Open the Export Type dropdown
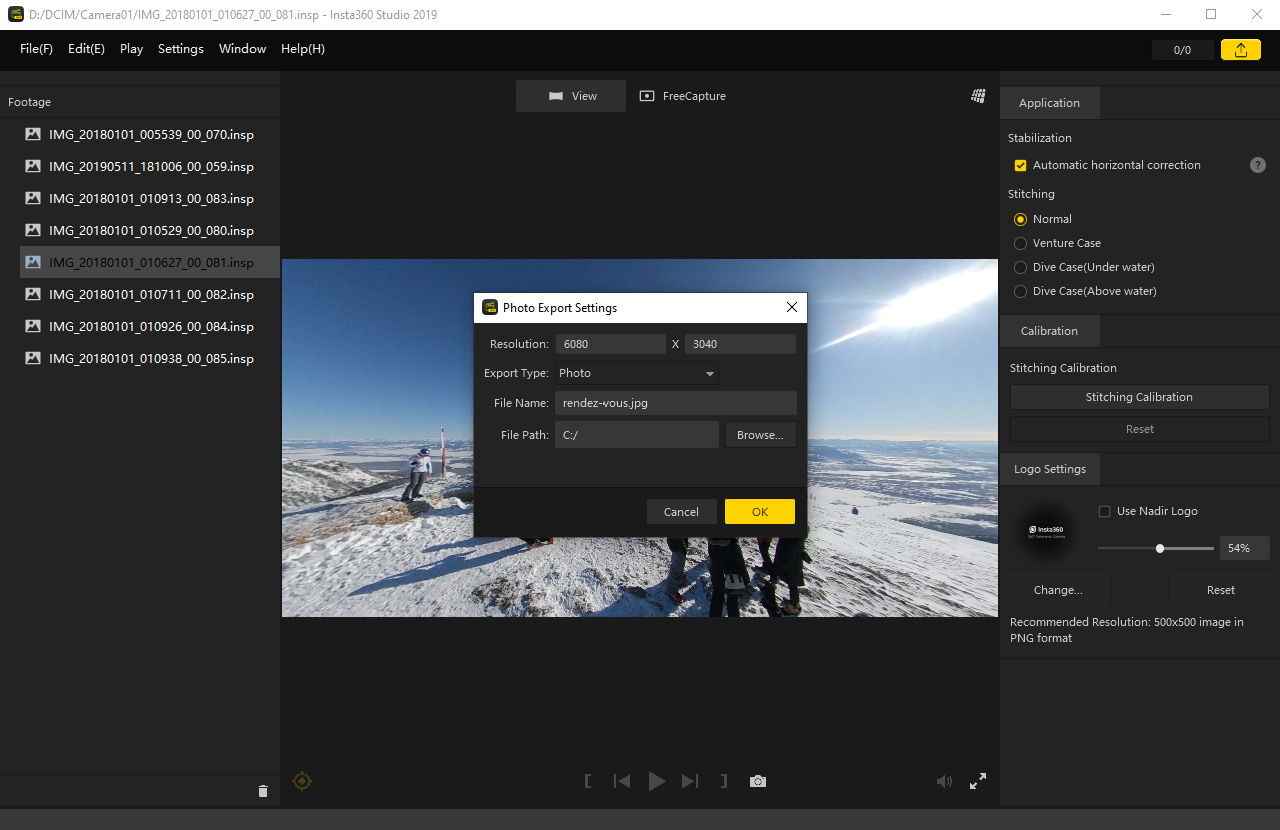1280x830 pixels. pyautogui.click(x=636, y=373)
